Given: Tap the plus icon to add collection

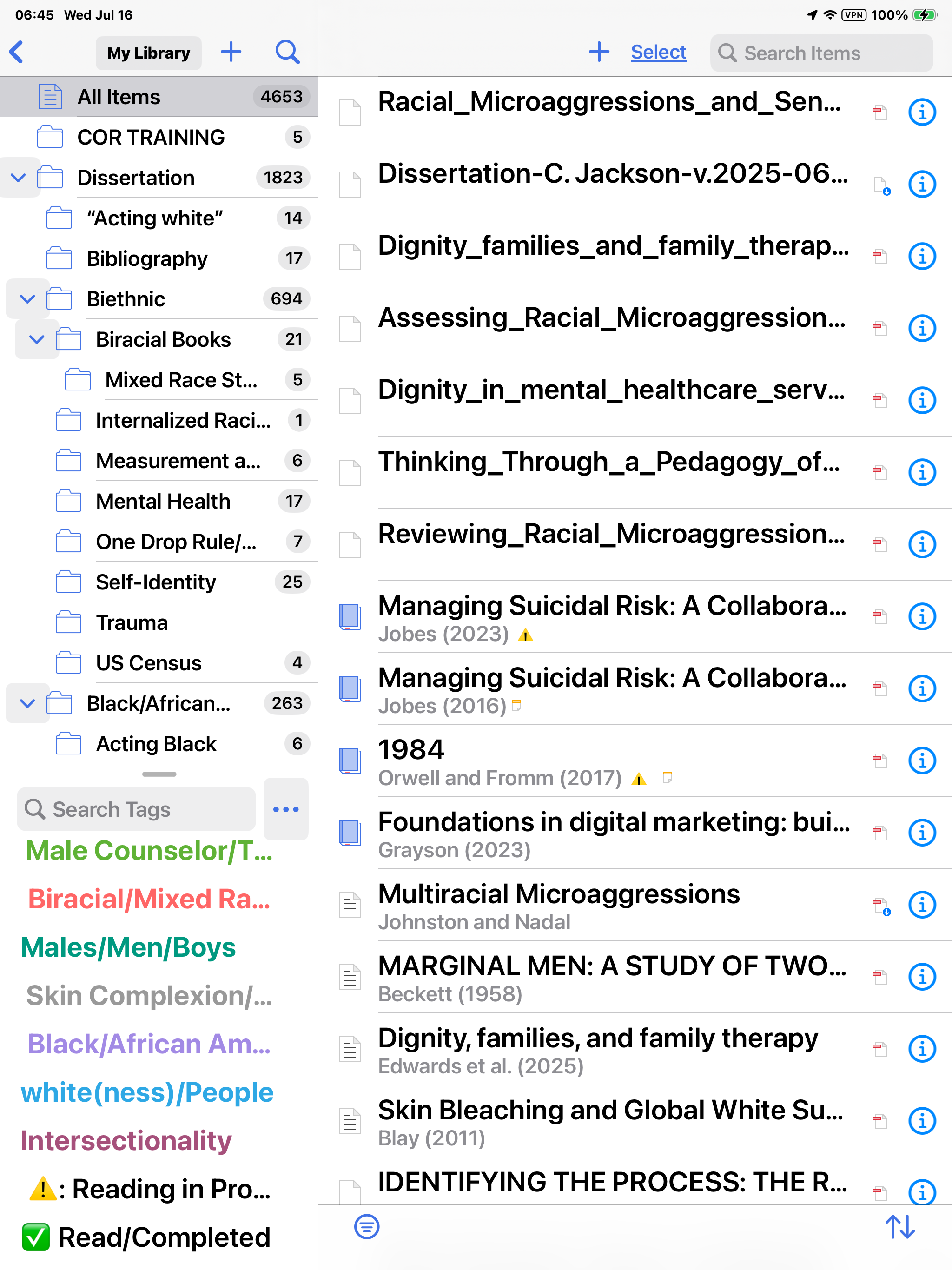Looking at the screenshot, I should click(x=231, y=52).
